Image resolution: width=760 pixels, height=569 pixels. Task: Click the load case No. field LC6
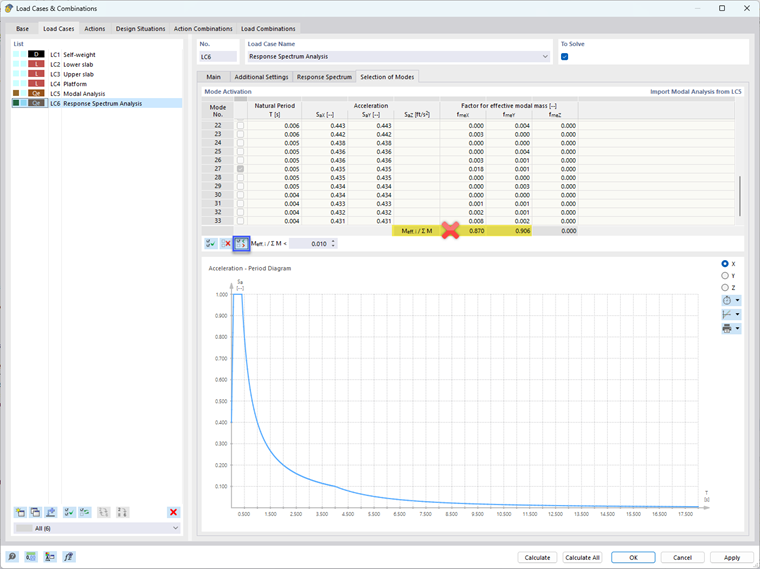click(218, 57)
